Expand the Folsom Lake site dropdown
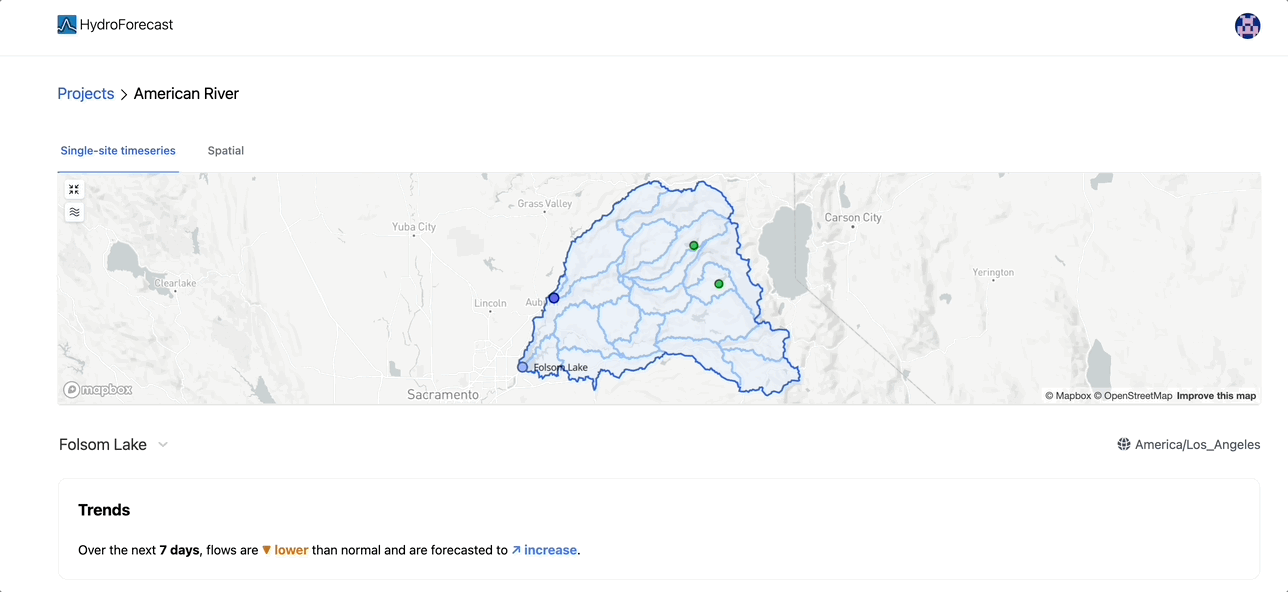 tap(114, 444)
